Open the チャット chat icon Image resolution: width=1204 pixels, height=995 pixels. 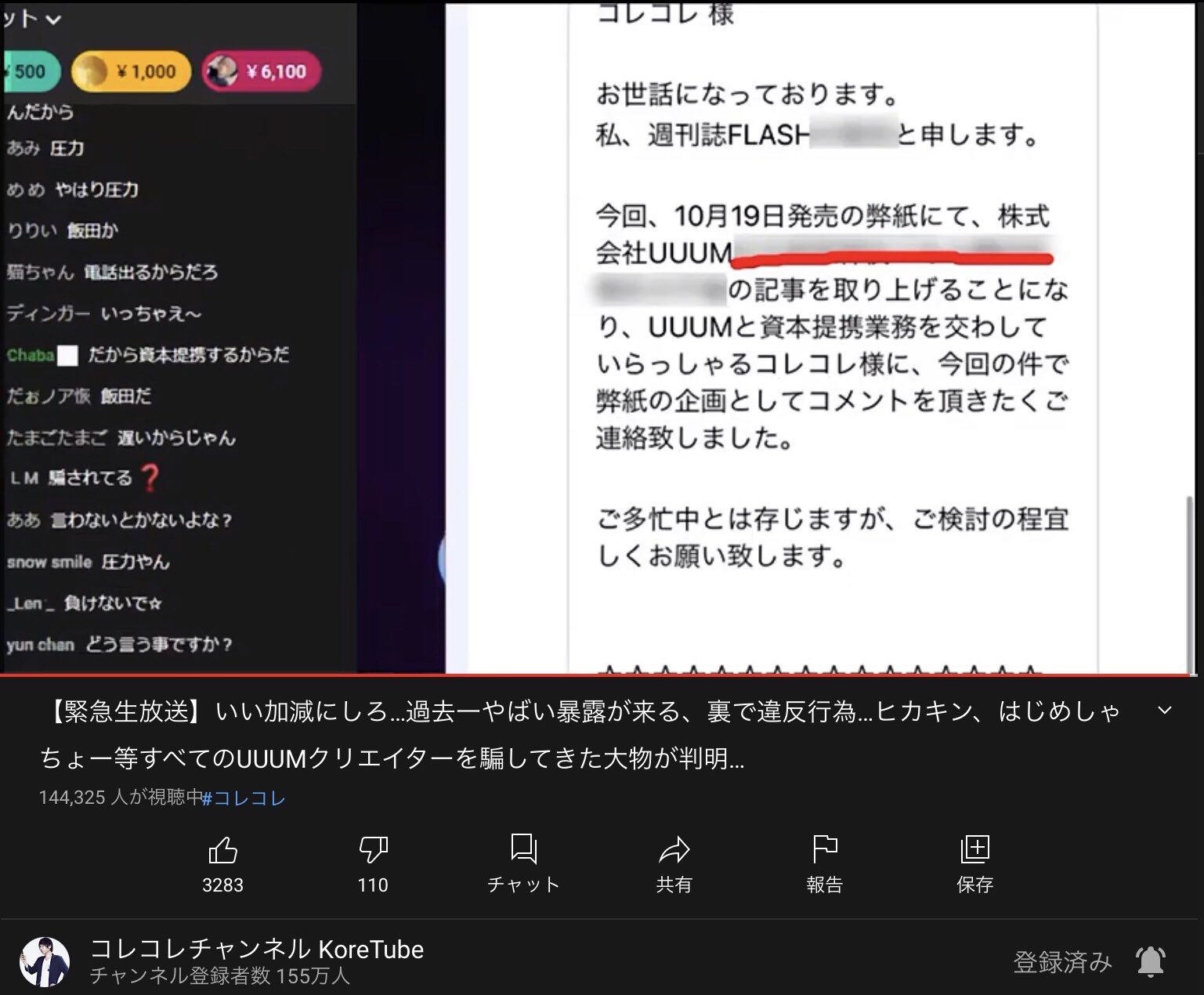pos(523,849)
